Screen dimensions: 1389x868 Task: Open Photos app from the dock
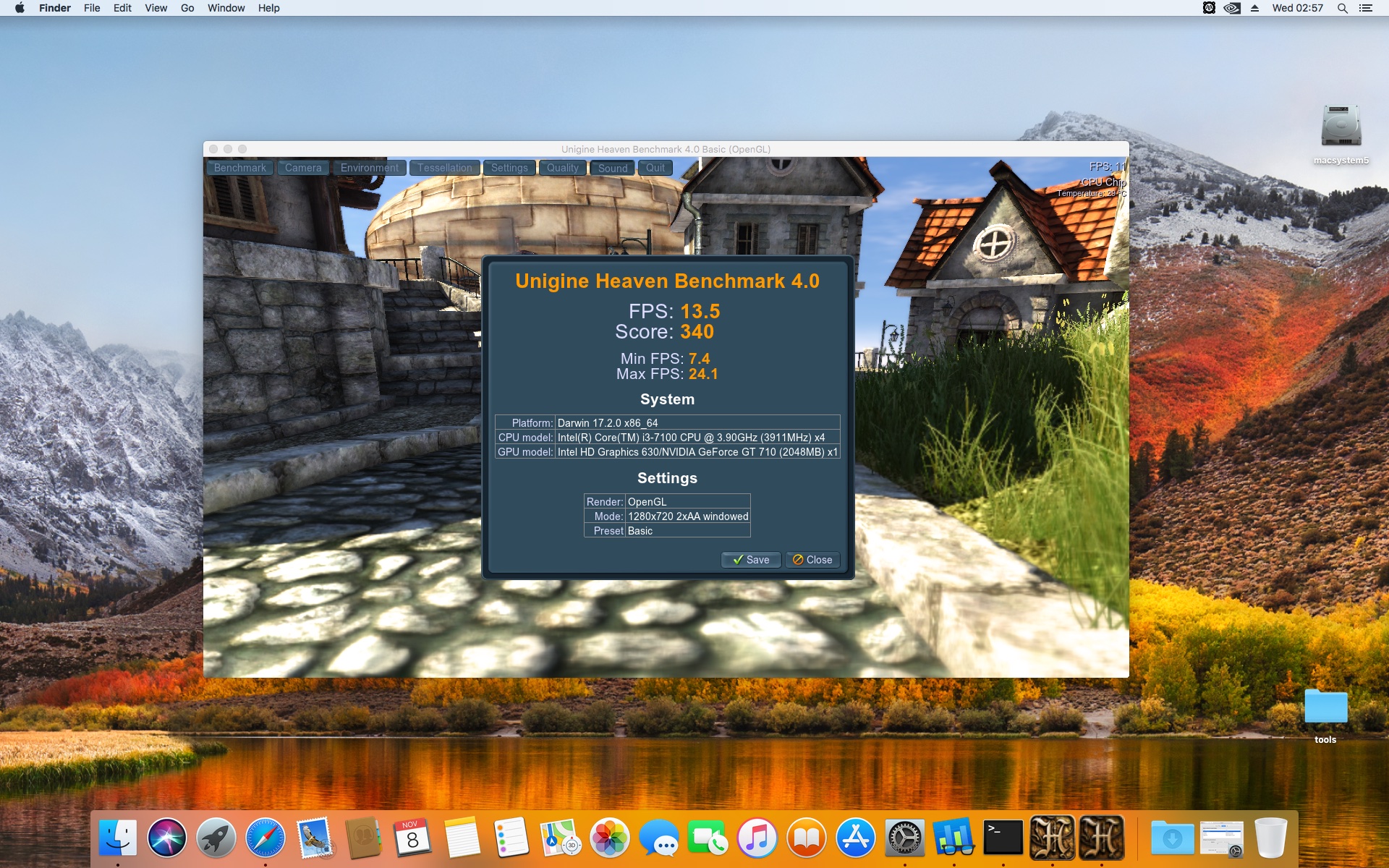click(610, 838)
